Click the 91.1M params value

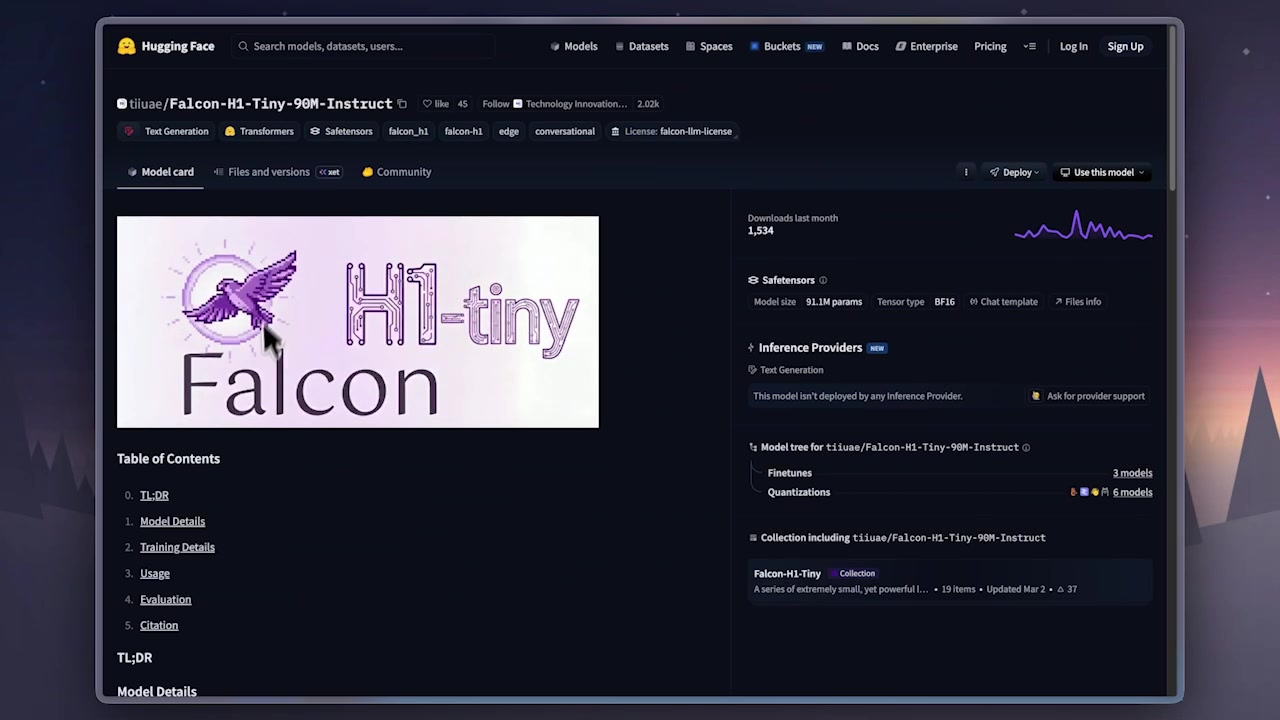[x=834, y=302]
